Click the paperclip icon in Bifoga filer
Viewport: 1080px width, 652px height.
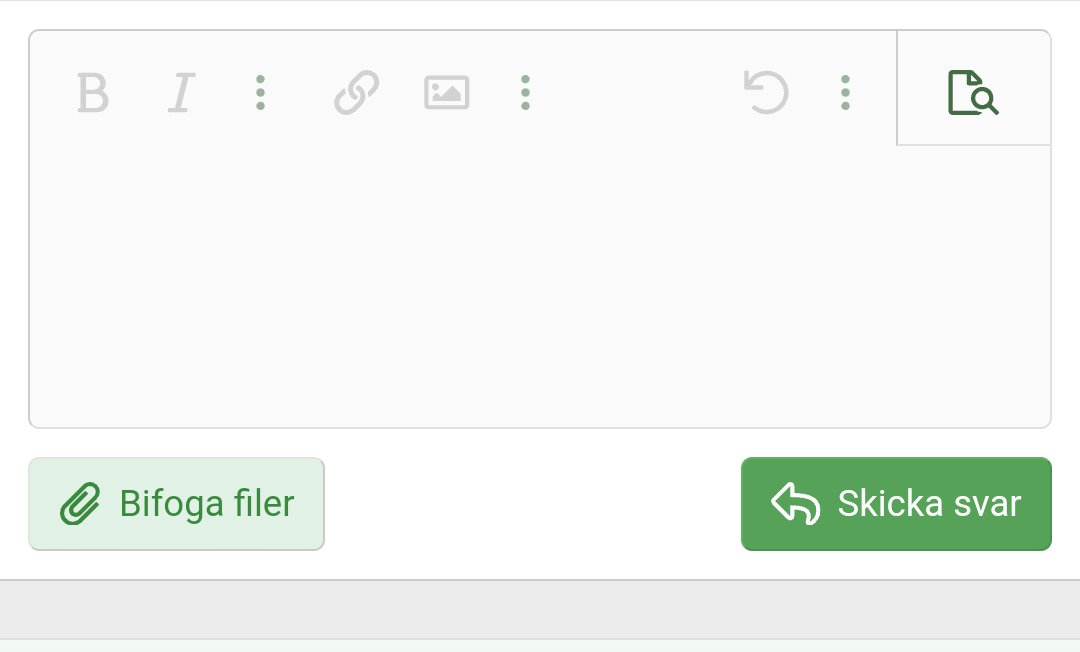tap(80, 504)
